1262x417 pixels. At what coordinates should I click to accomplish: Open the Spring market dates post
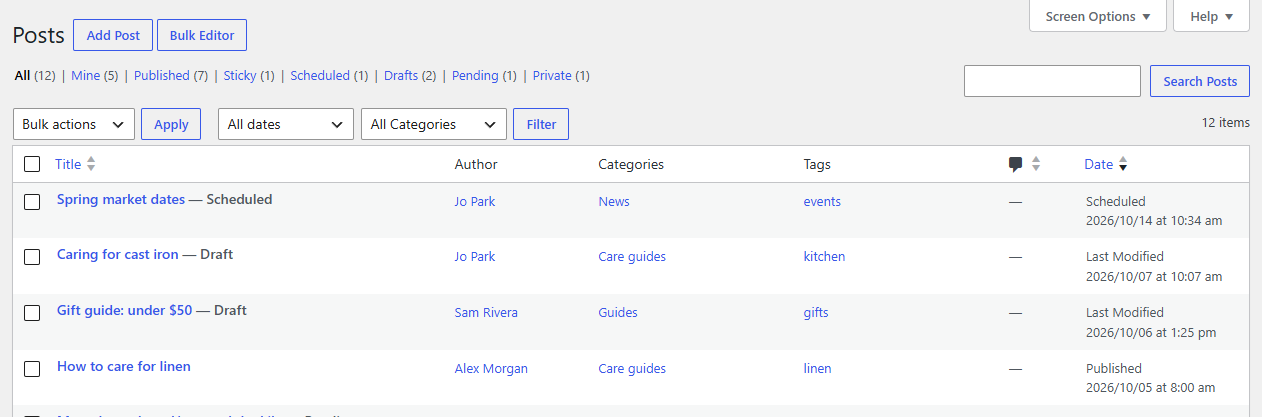click(x=121, y=199)
